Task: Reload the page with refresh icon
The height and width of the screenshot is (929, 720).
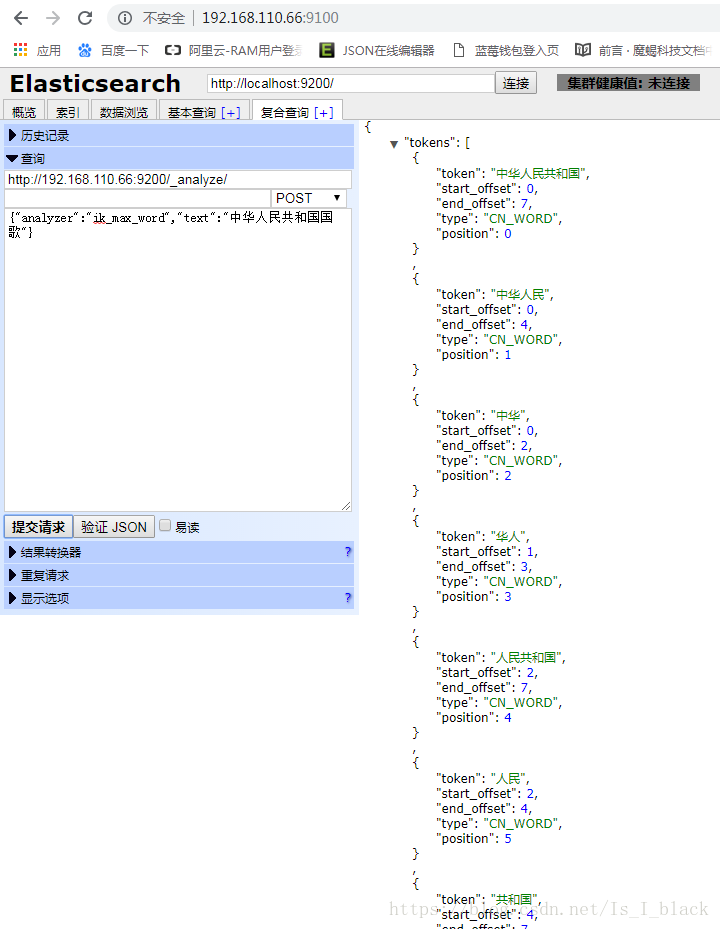Action: tap(85, 18)
